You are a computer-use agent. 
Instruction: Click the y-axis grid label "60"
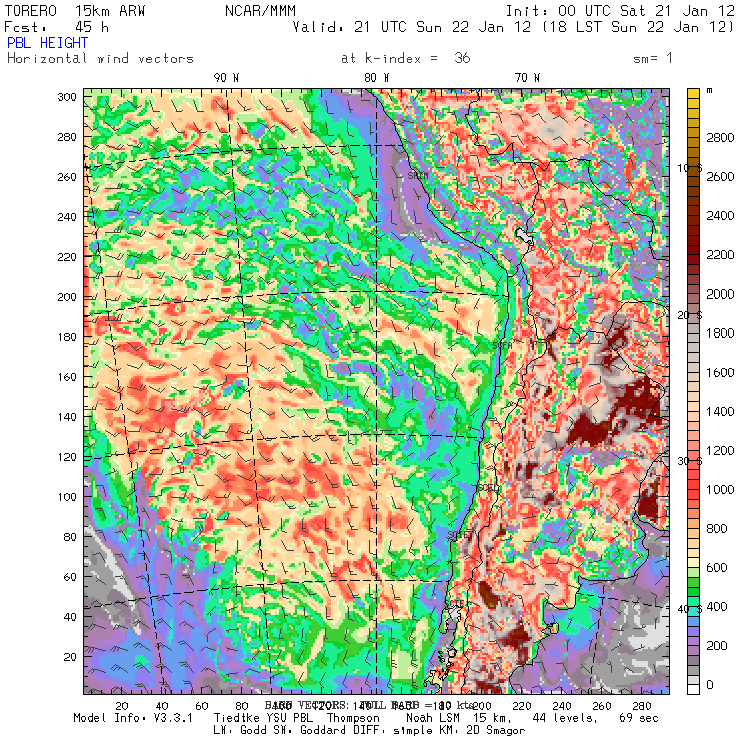(x=70, y=577)
